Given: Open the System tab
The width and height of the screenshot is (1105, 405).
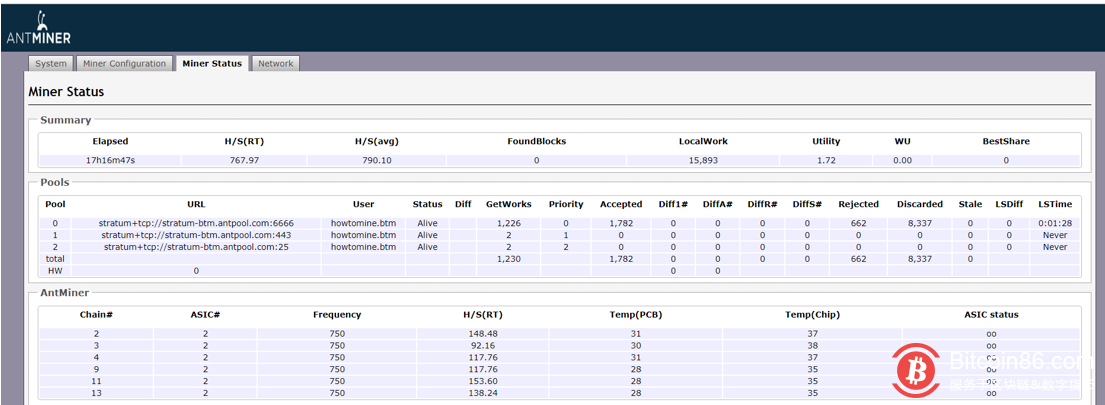Looking at the screenshot, I should tap(51, 63).
